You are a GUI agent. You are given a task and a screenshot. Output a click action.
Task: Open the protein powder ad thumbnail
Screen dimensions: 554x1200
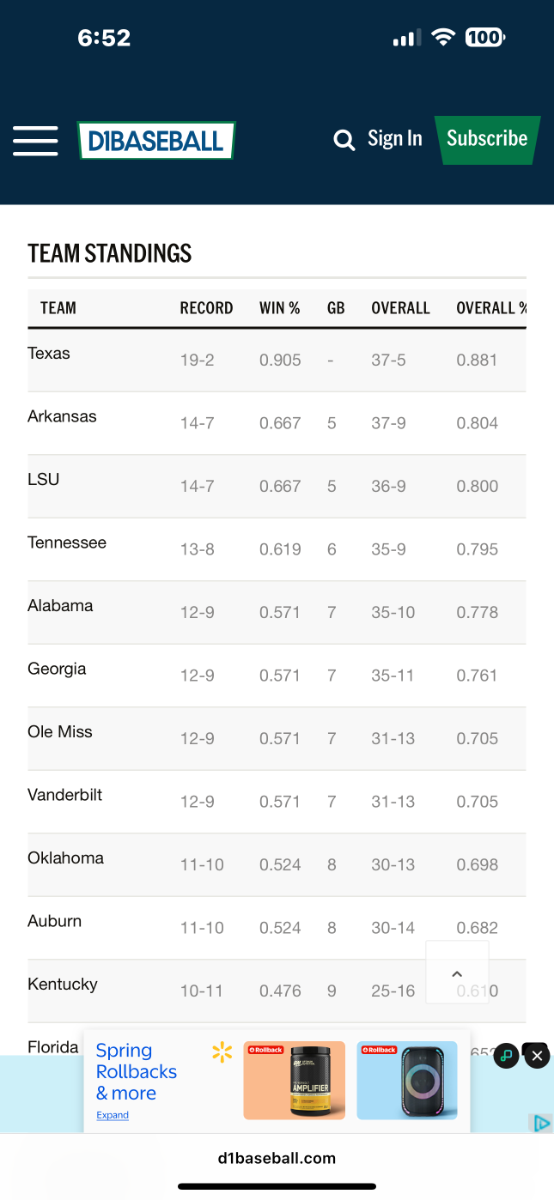coord(294,1080)
